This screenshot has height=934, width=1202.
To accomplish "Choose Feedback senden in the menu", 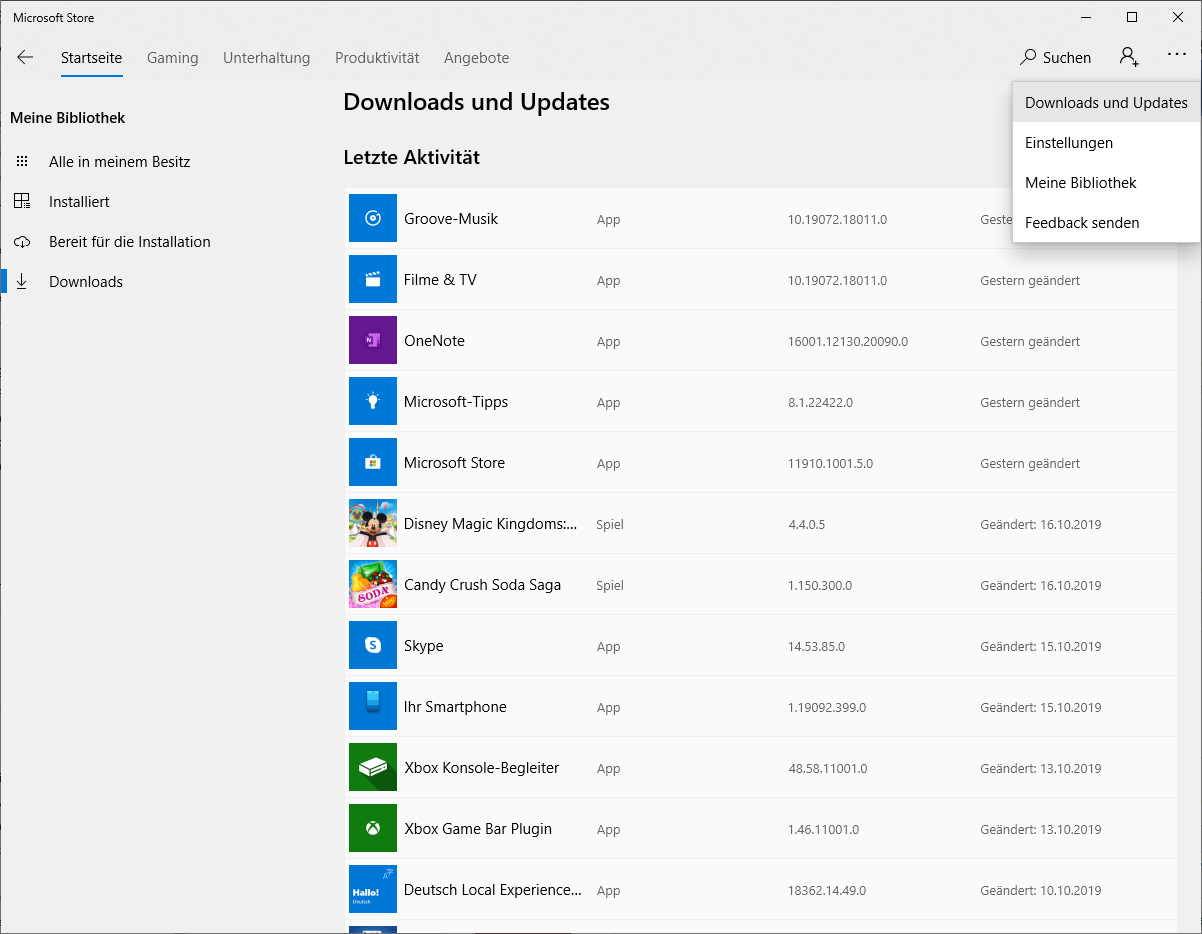I will [x=1106, y=222].
